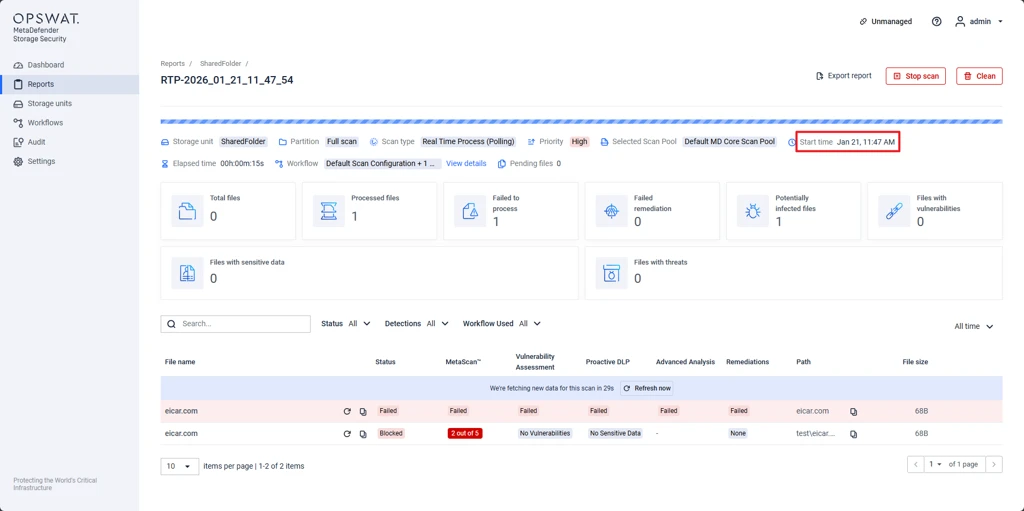Screen dimensions: 1024x511
Task: Open the Detections filter dropdown
Action: coord(410,324)
